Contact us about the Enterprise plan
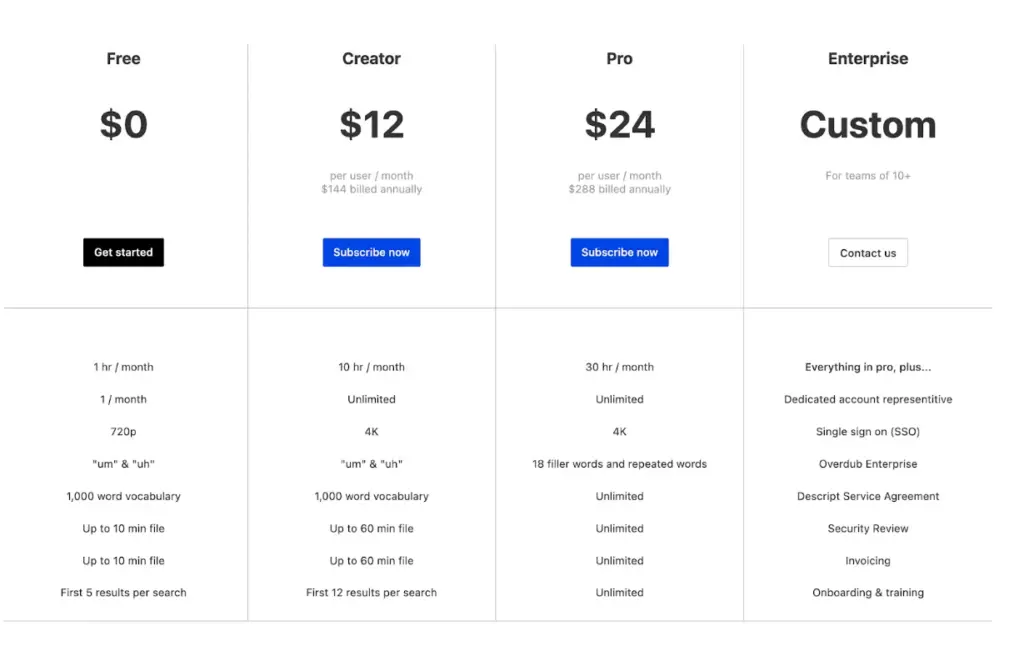 point(867,253)
